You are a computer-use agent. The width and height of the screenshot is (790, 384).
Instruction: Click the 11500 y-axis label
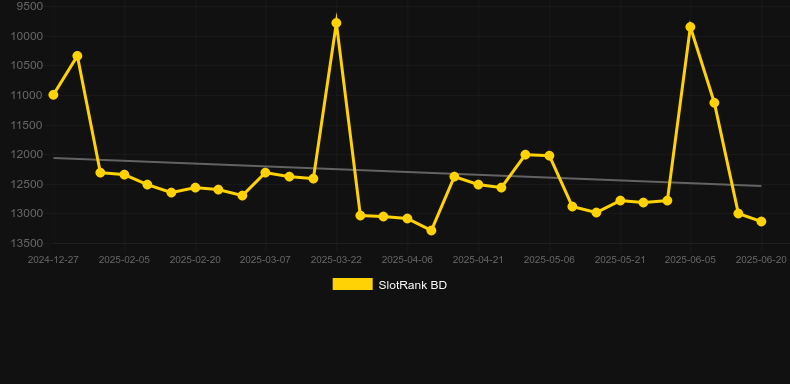coord(27,125)
